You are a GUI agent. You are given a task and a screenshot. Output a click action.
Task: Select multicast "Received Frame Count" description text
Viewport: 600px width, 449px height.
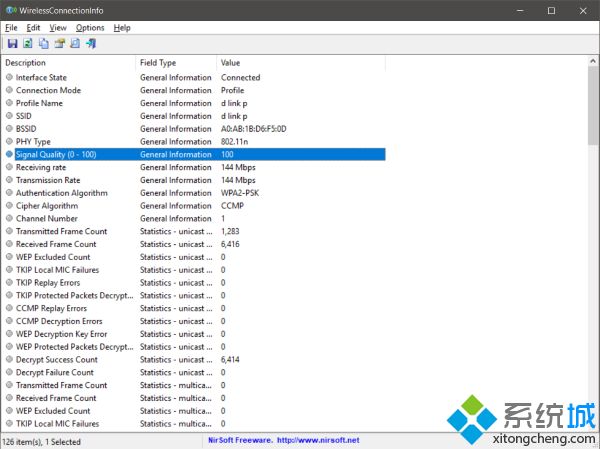pos(56,398)
